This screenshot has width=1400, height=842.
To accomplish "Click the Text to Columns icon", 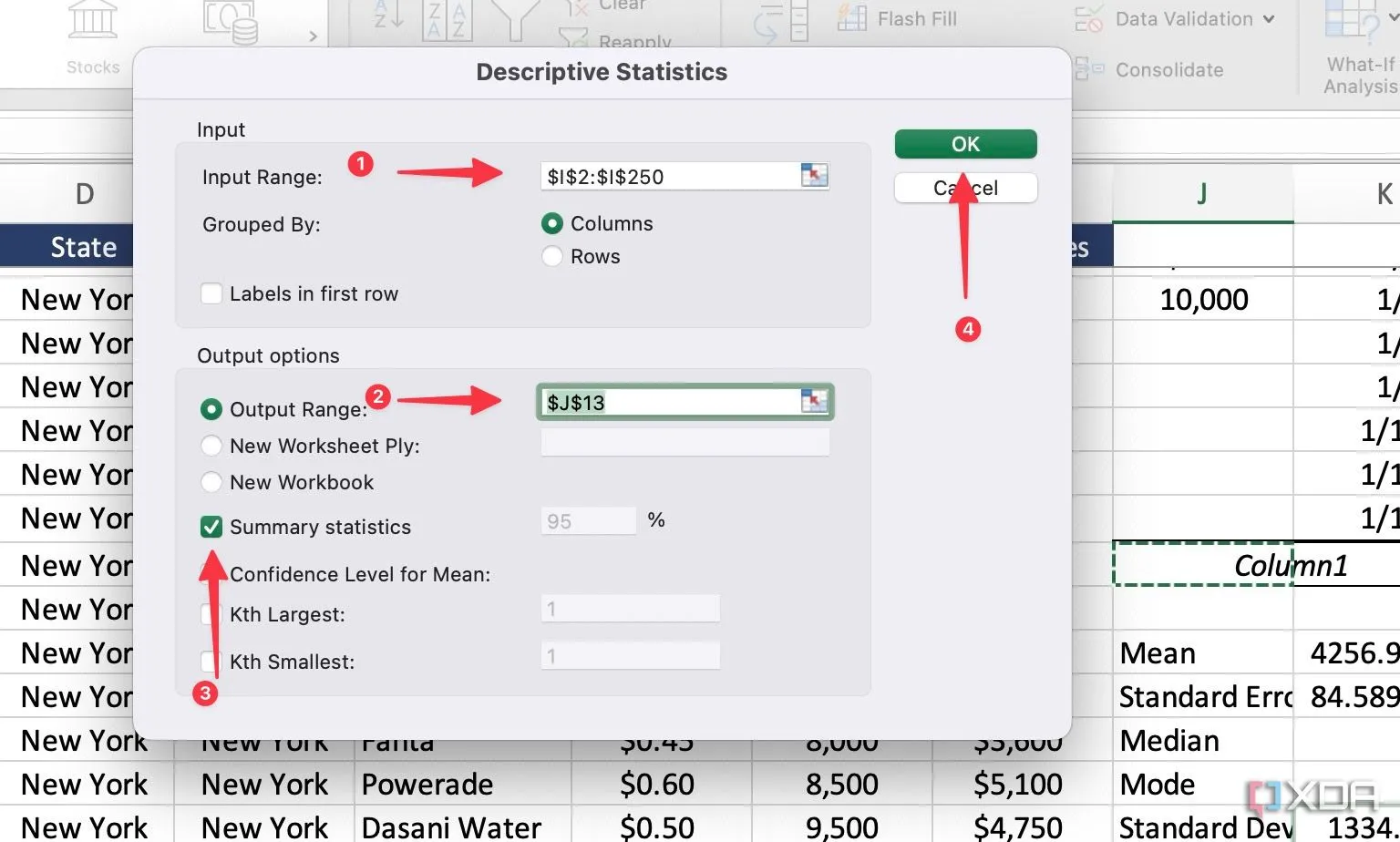I will (782, 22).
